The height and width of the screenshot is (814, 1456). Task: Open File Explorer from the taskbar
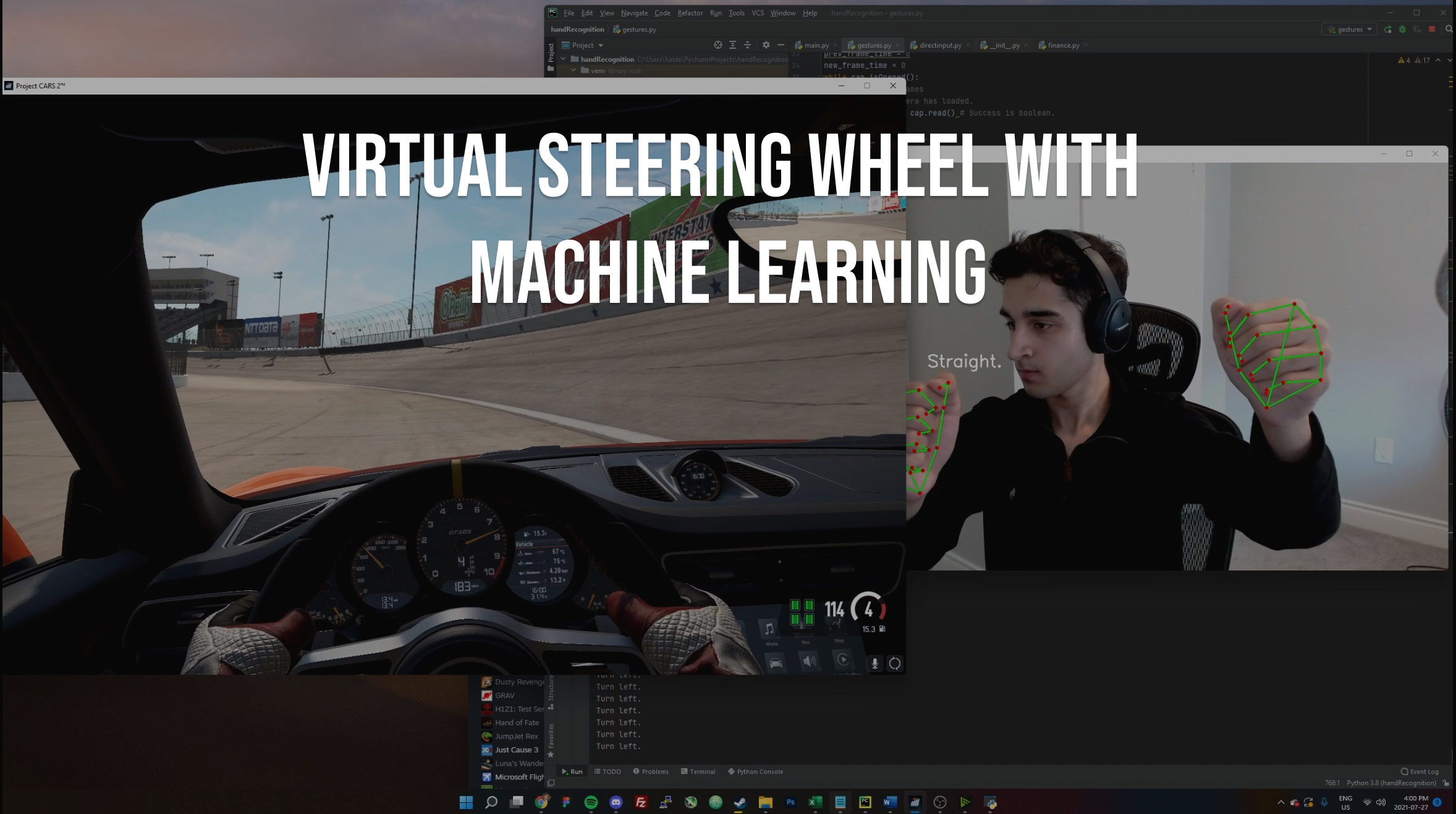pyautogui.click(x=766, y=802)
